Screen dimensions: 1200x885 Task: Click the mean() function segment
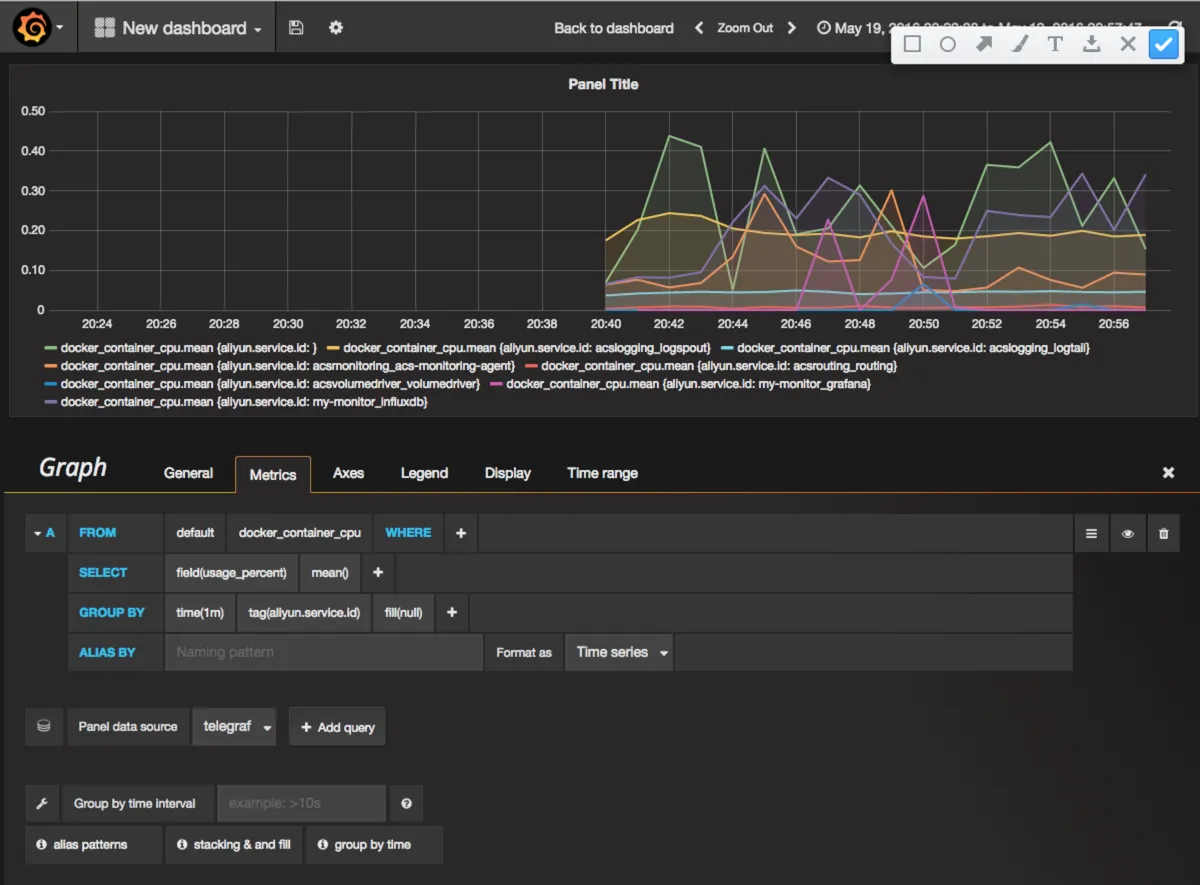tap(330, 573)
